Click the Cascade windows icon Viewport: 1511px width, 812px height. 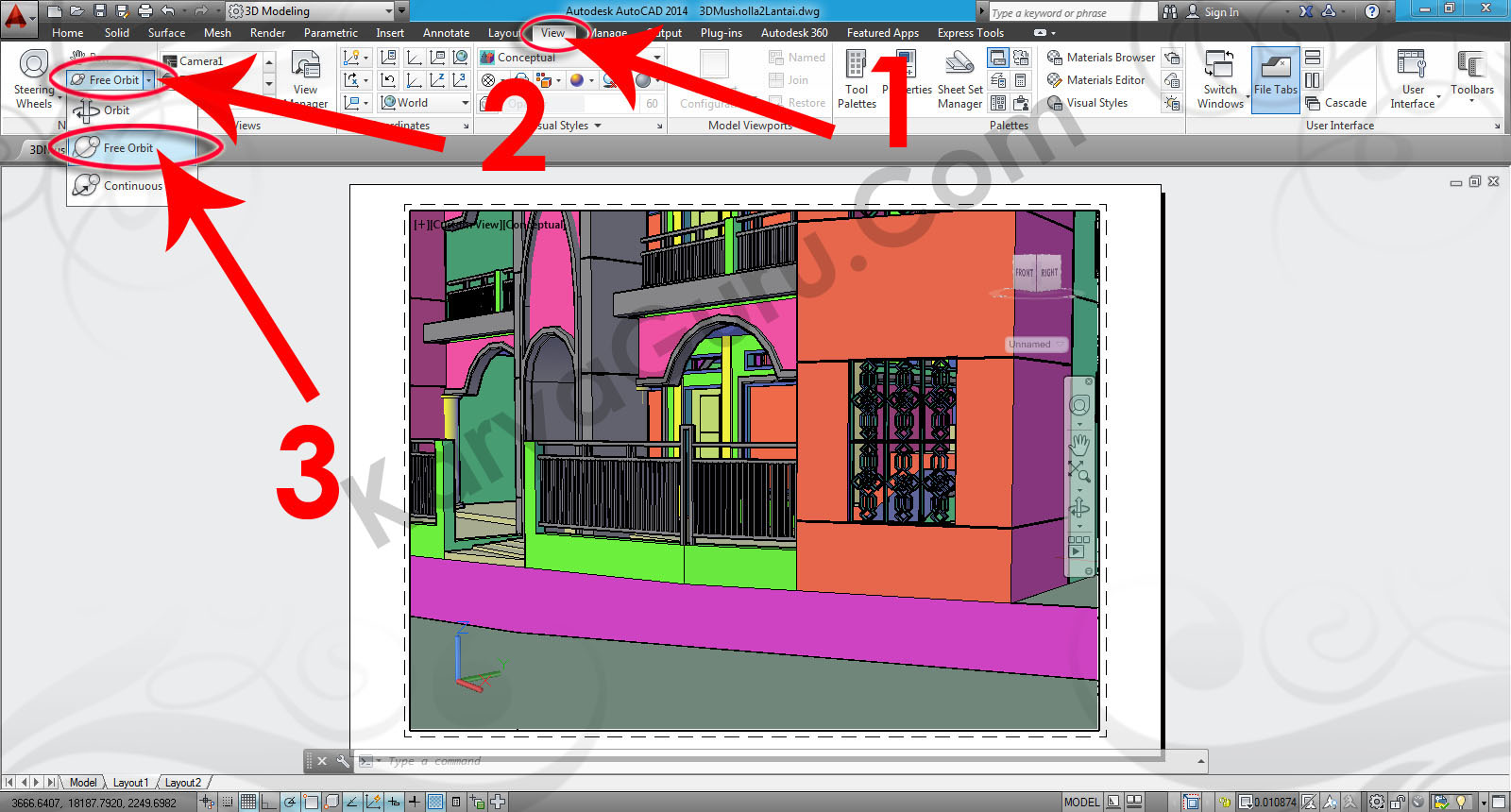pos(1336,103)
